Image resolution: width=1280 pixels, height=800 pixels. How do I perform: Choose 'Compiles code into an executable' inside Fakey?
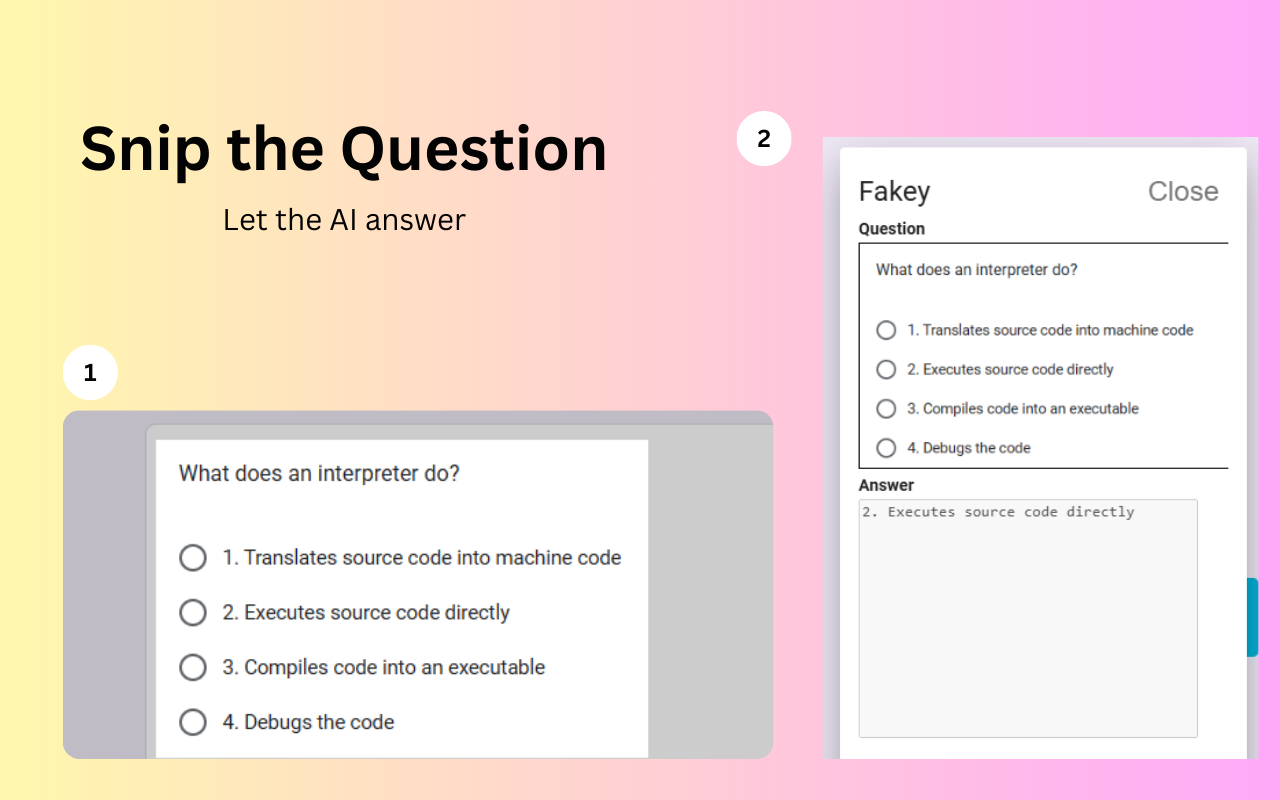886,408
